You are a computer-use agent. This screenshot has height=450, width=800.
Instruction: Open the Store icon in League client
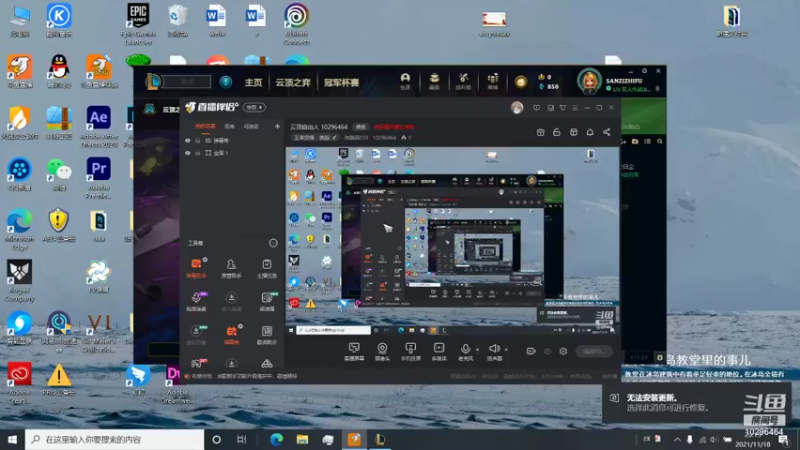pos(492,81)
